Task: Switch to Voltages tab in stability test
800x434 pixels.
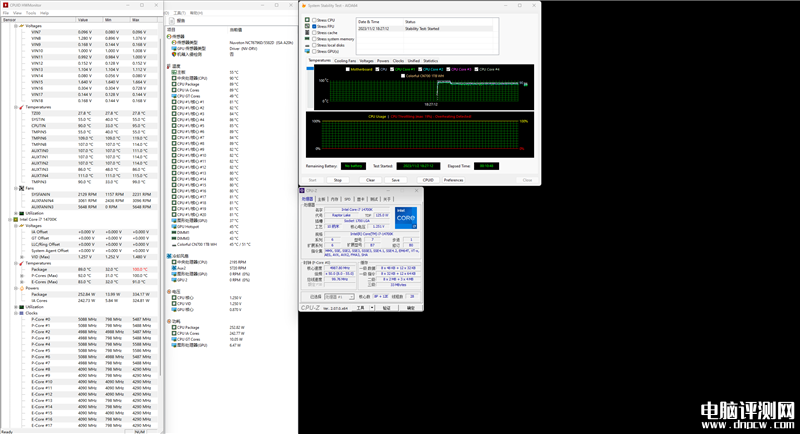Action: point(366,61)
